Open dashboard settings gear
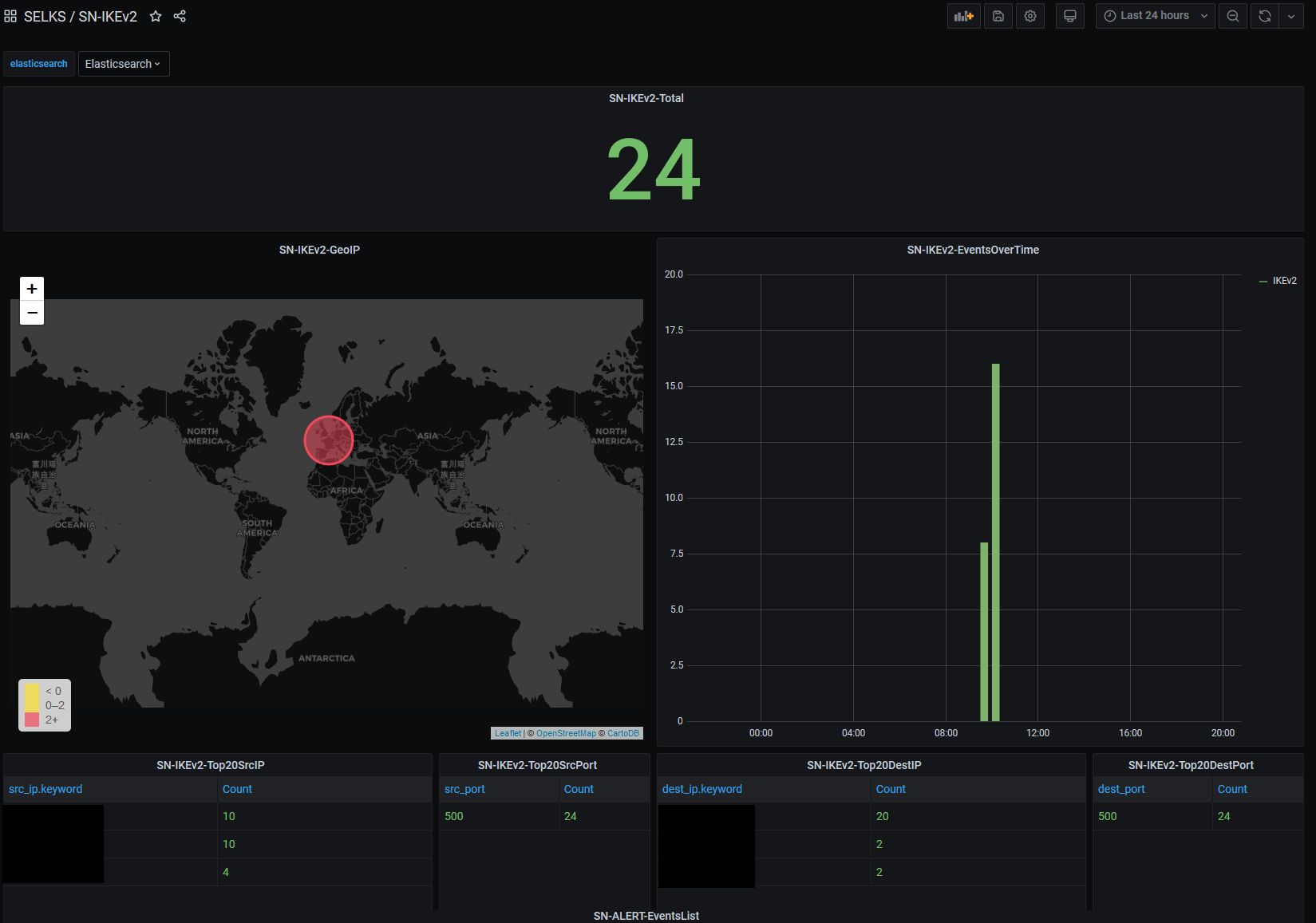The height and width of the screenshot is (923, 1316). (1030, 16)
